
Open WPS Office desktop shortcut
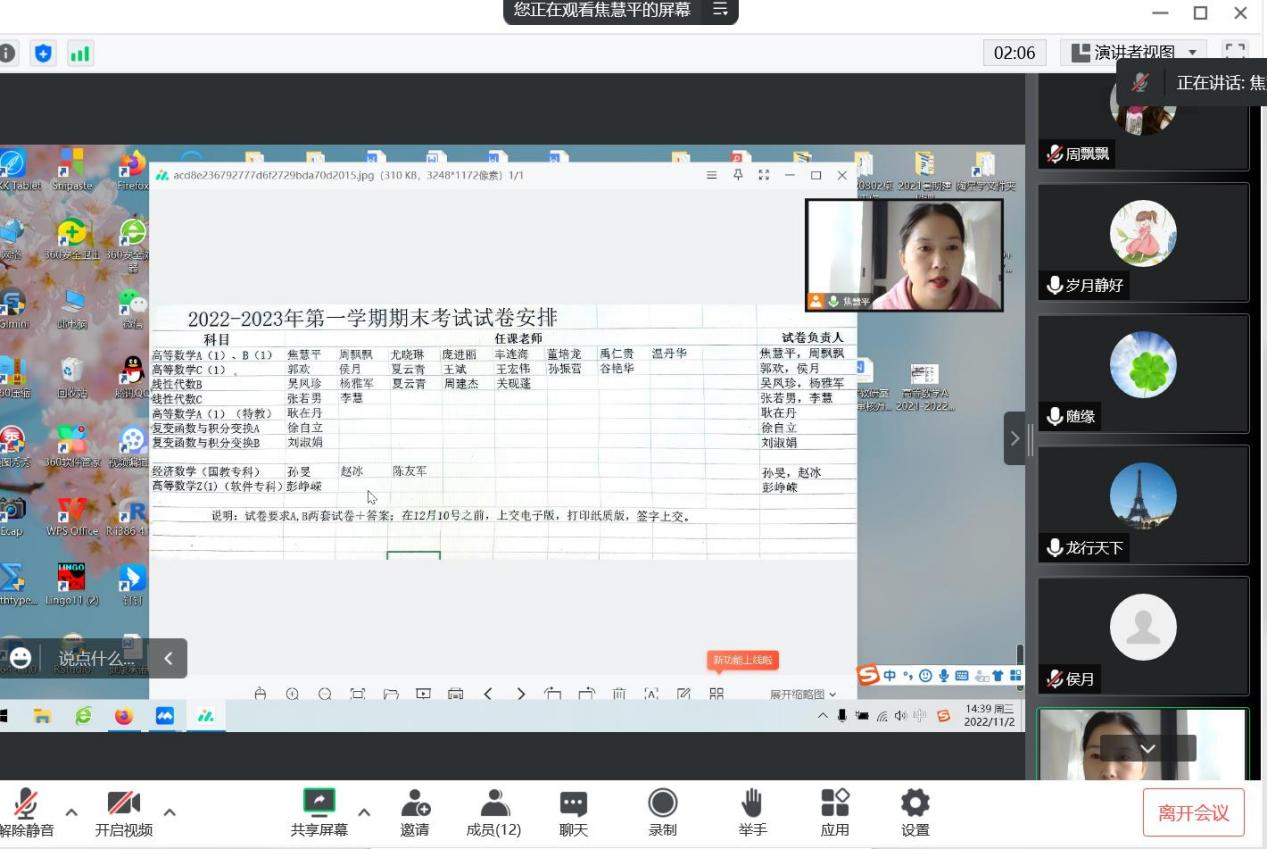click(x=71, y=517)
